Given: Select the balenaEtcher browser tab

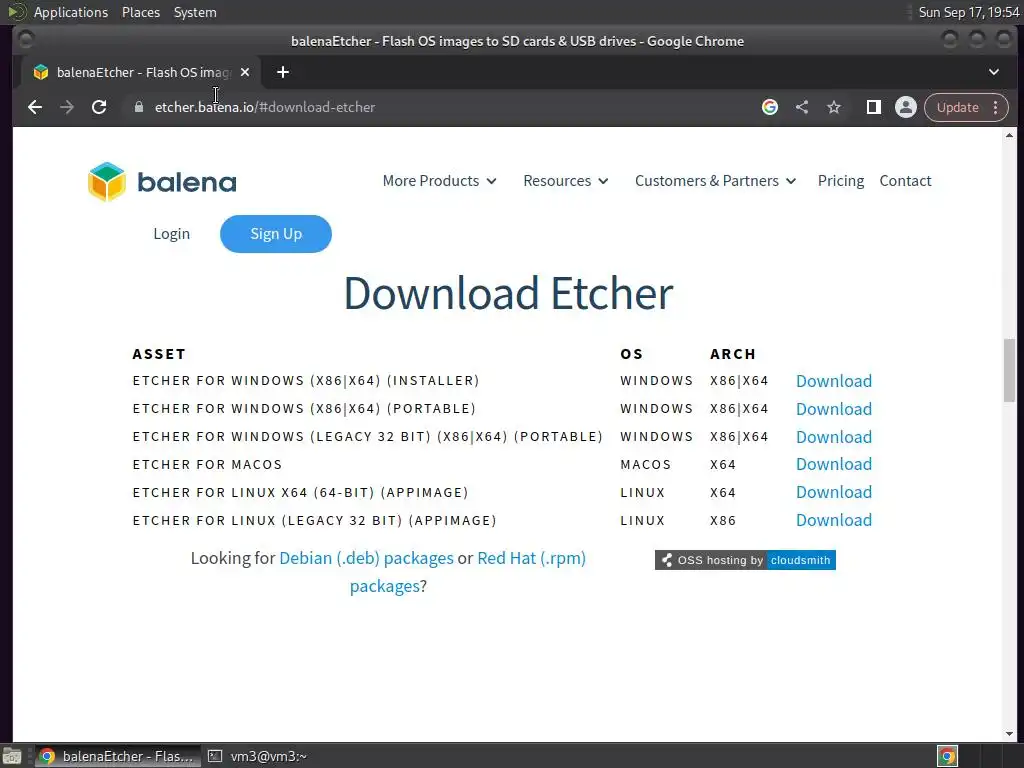Looking at the screenshot, I should [x=140, y=72].
